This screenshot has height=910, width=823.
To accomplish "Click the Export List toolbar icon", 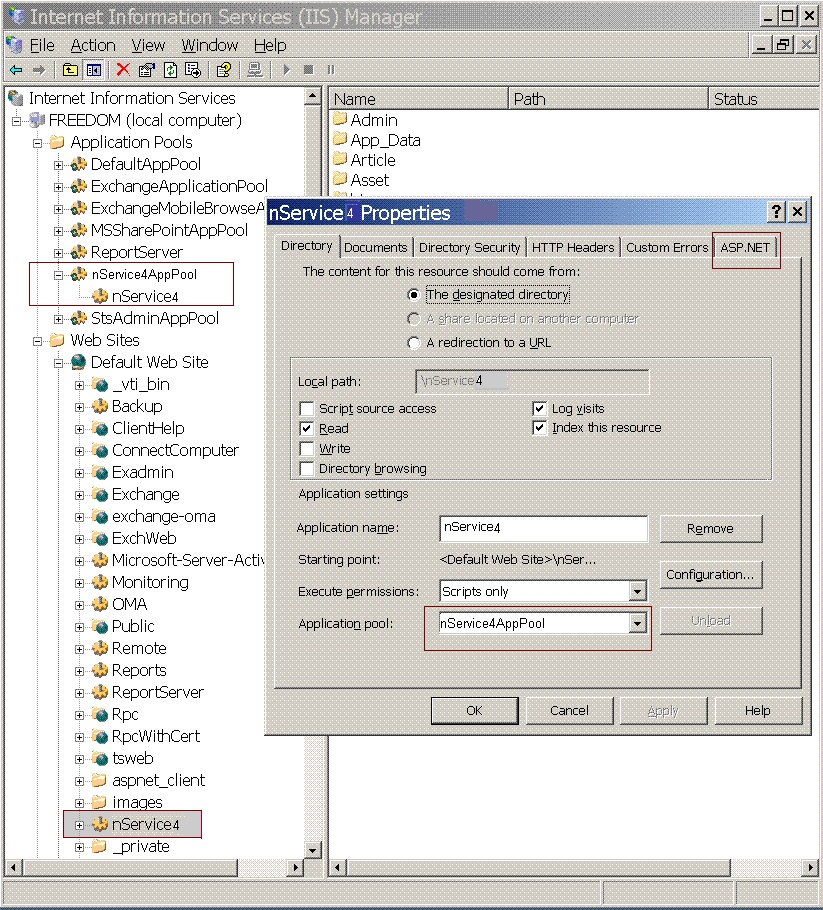I will (x=193, y=70).
